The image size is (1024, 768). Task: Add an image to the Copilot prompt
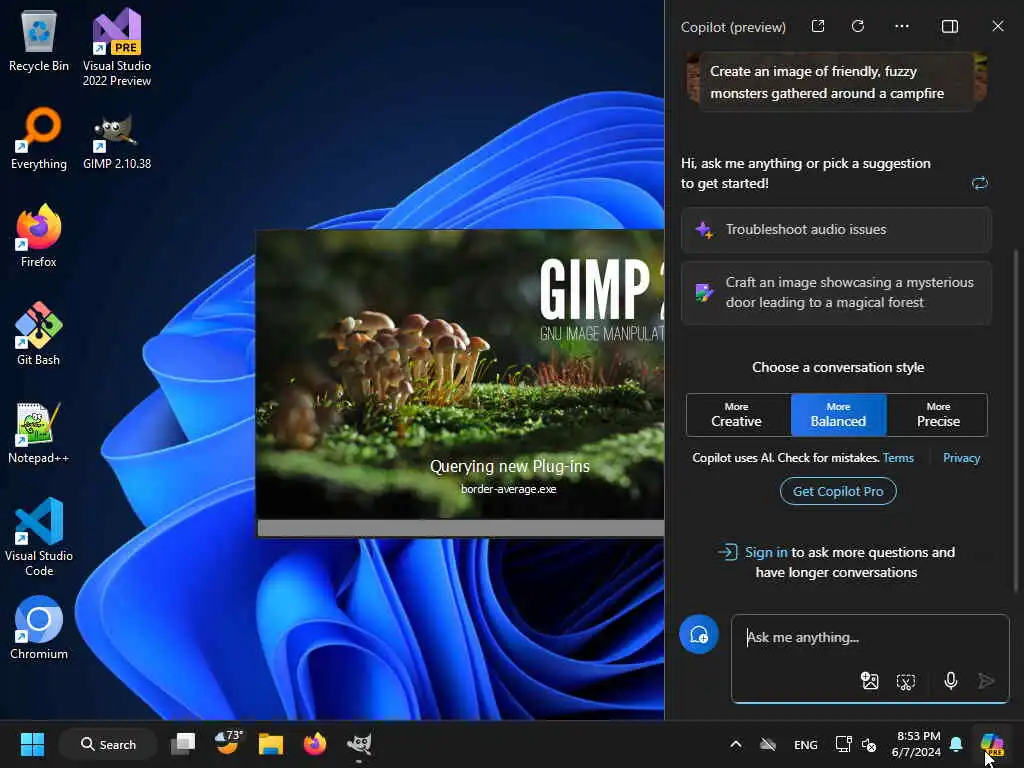point(869,681)
